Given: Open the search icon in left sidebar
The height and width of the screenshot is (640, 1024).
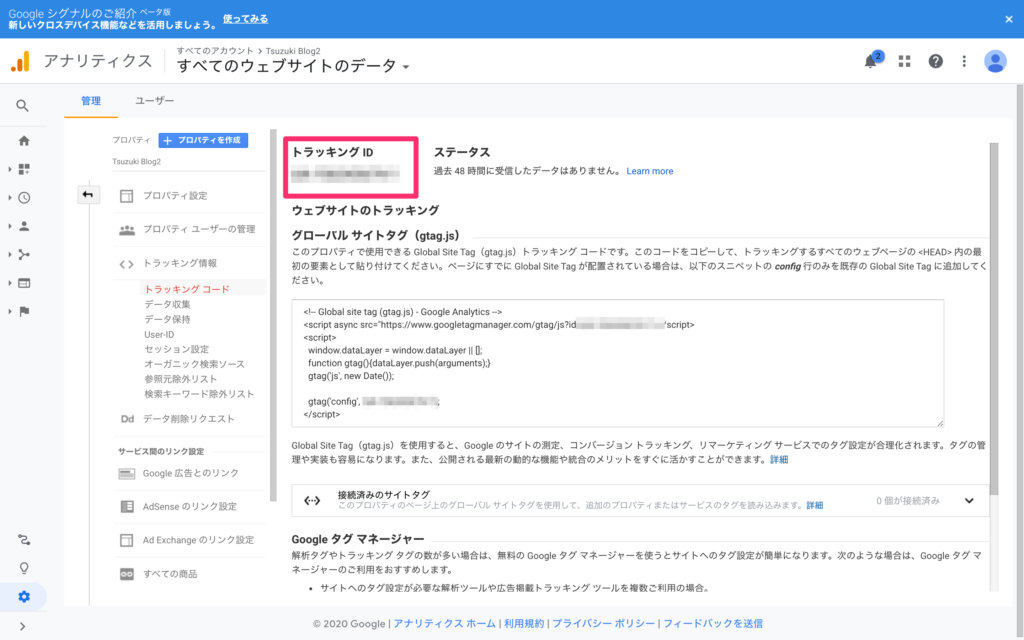Looking at the screenshot, I should (23, 106).
